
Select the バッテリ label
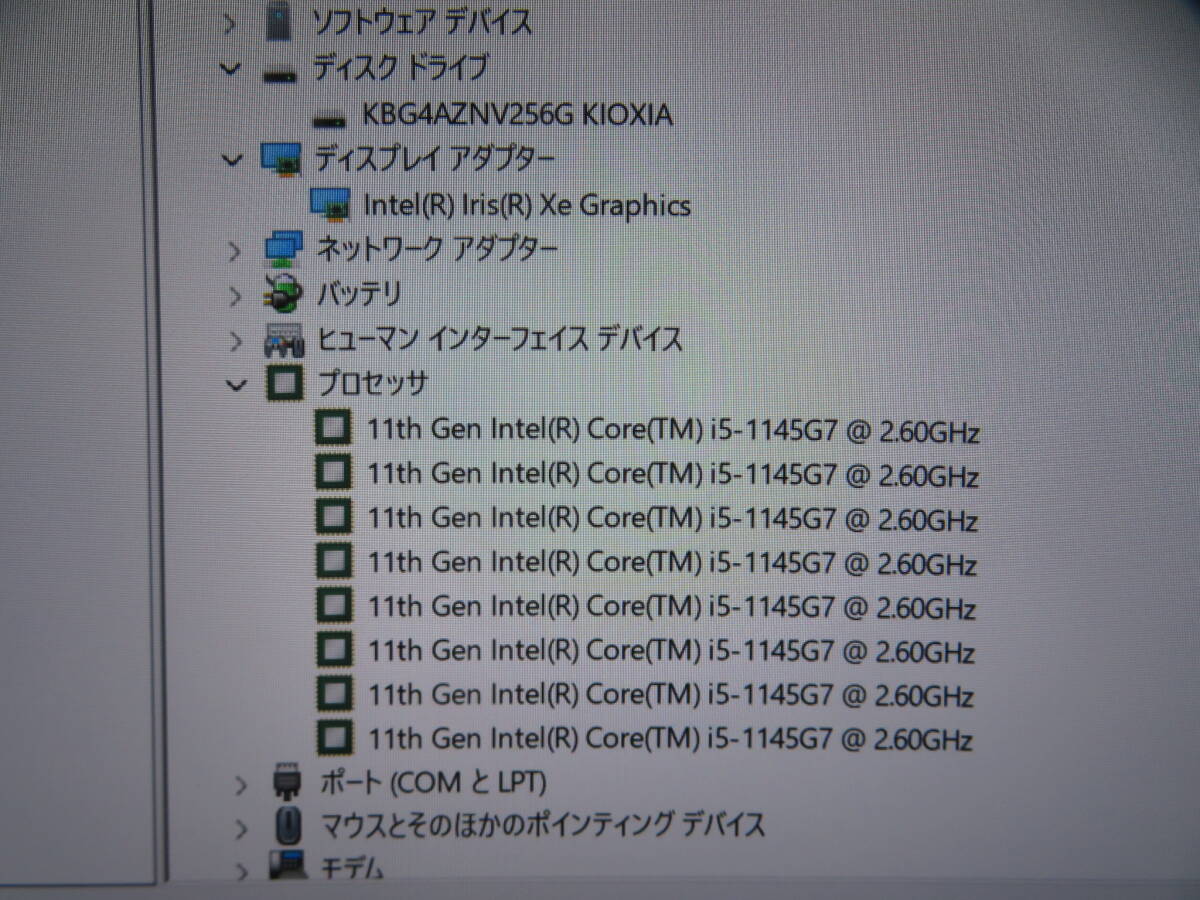tap(360, 294)
